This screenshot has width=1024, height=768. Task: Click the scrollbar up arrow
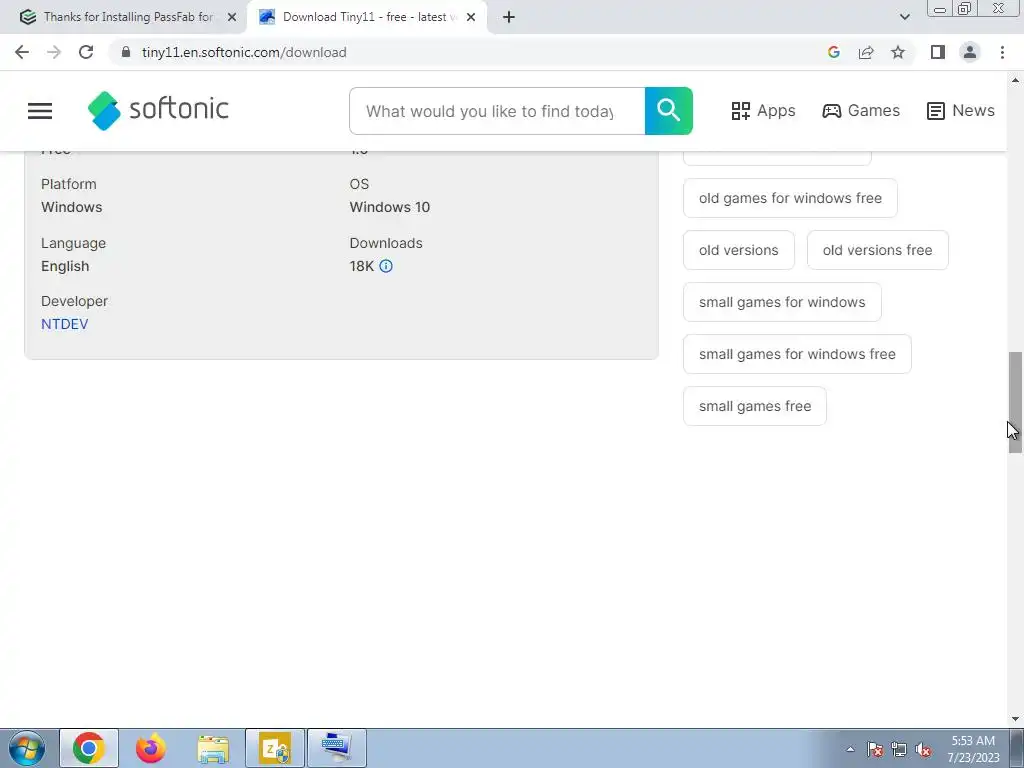(1015, 80)
